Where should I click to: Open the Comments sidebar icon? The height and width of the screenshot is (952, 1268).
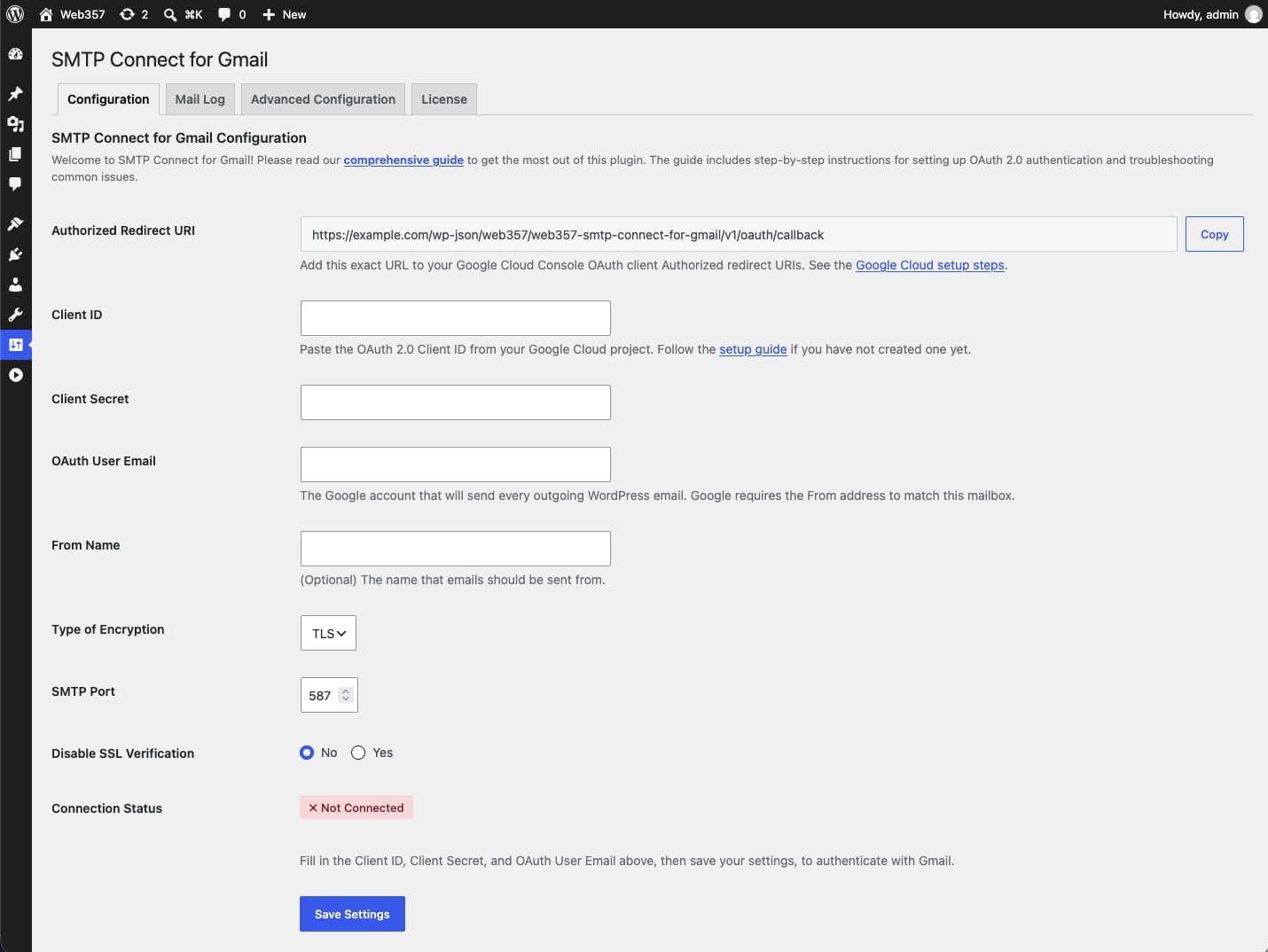click(15, 184)
